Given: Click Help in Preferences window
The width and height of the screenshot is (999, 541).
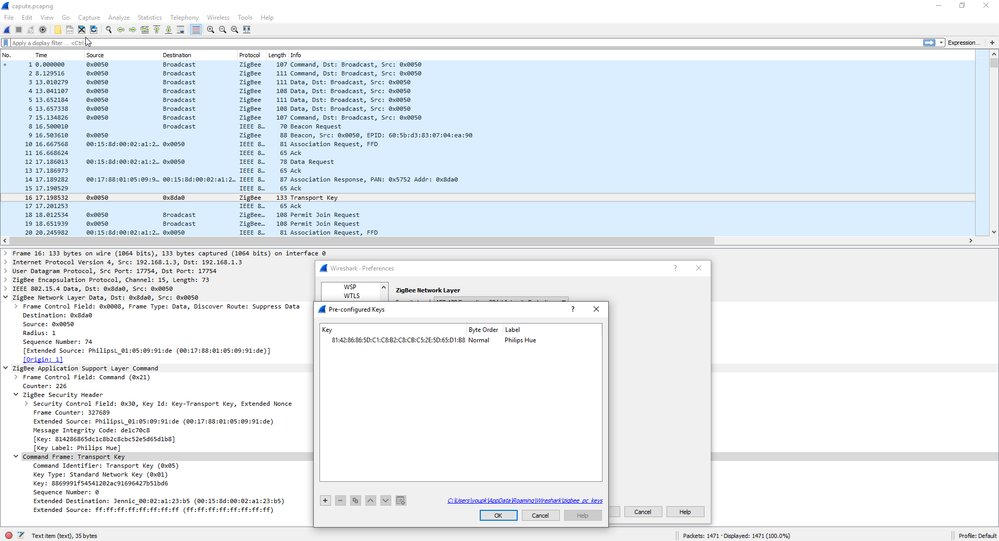Looking at the screenshot, I should (685, 512).
